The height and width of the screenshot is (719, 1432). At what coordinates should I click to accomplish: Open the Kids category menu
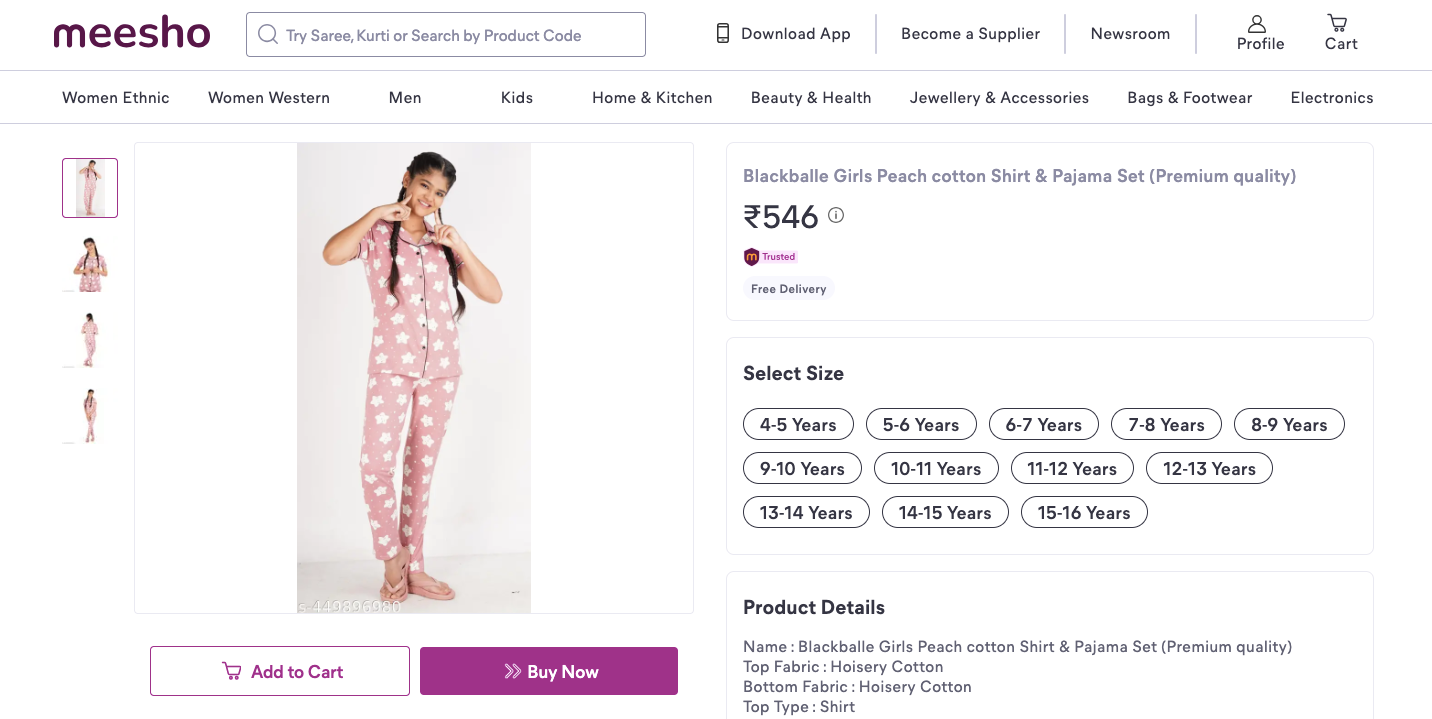[x=517, y=98]
